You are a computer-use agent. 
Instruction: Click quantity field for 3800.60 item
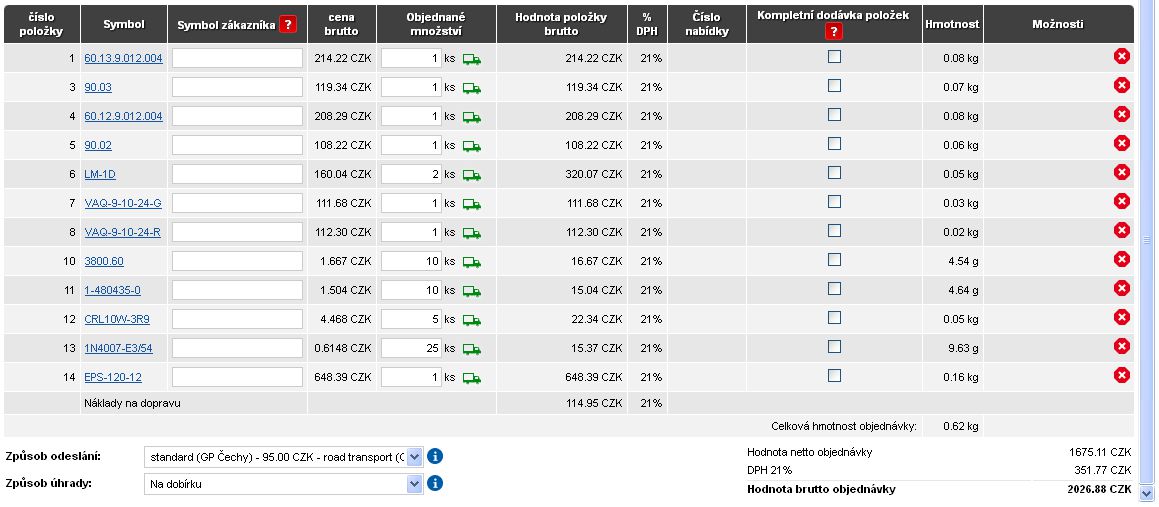tap(411, 261)
